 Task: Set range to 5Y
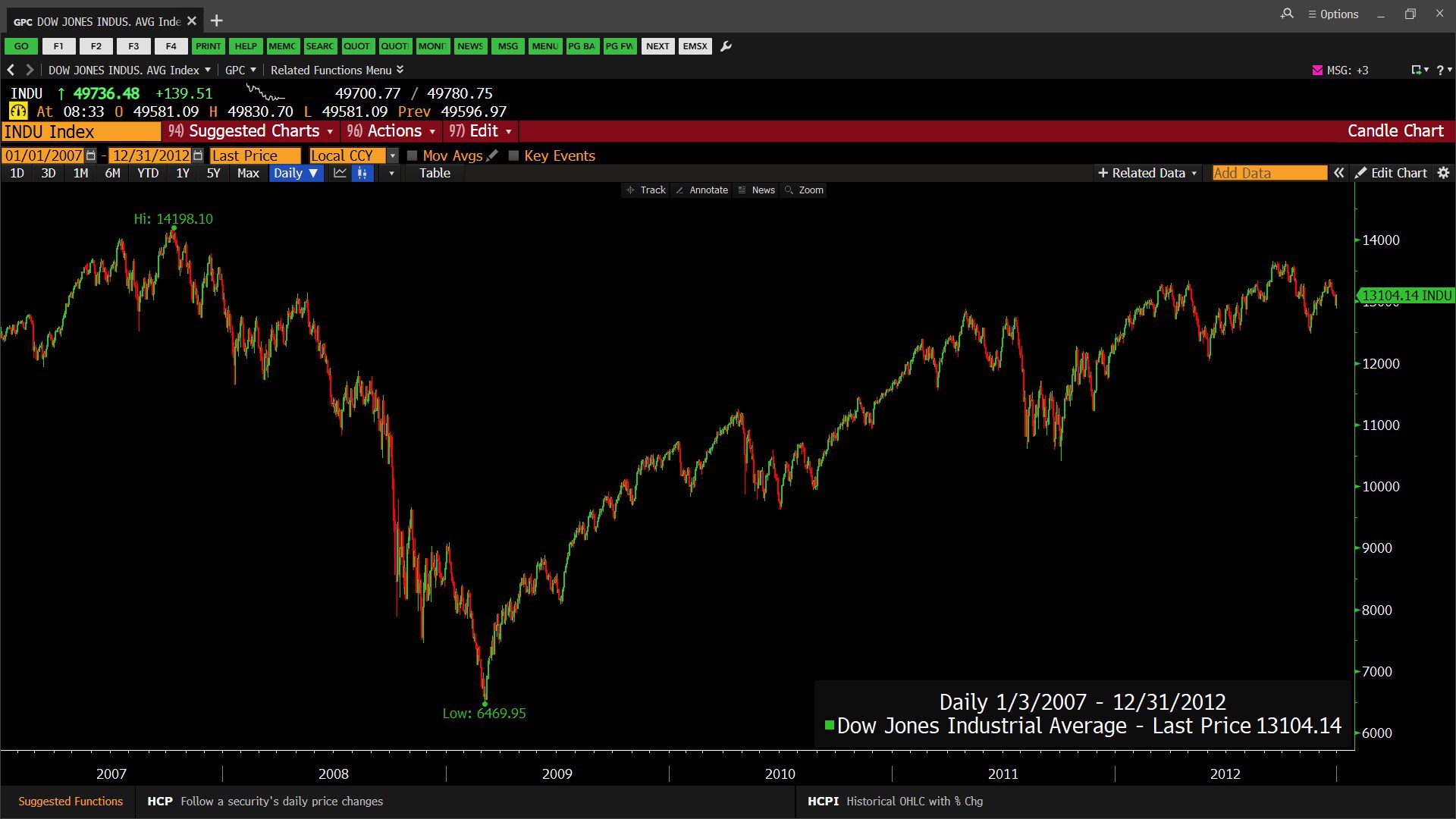213,173
